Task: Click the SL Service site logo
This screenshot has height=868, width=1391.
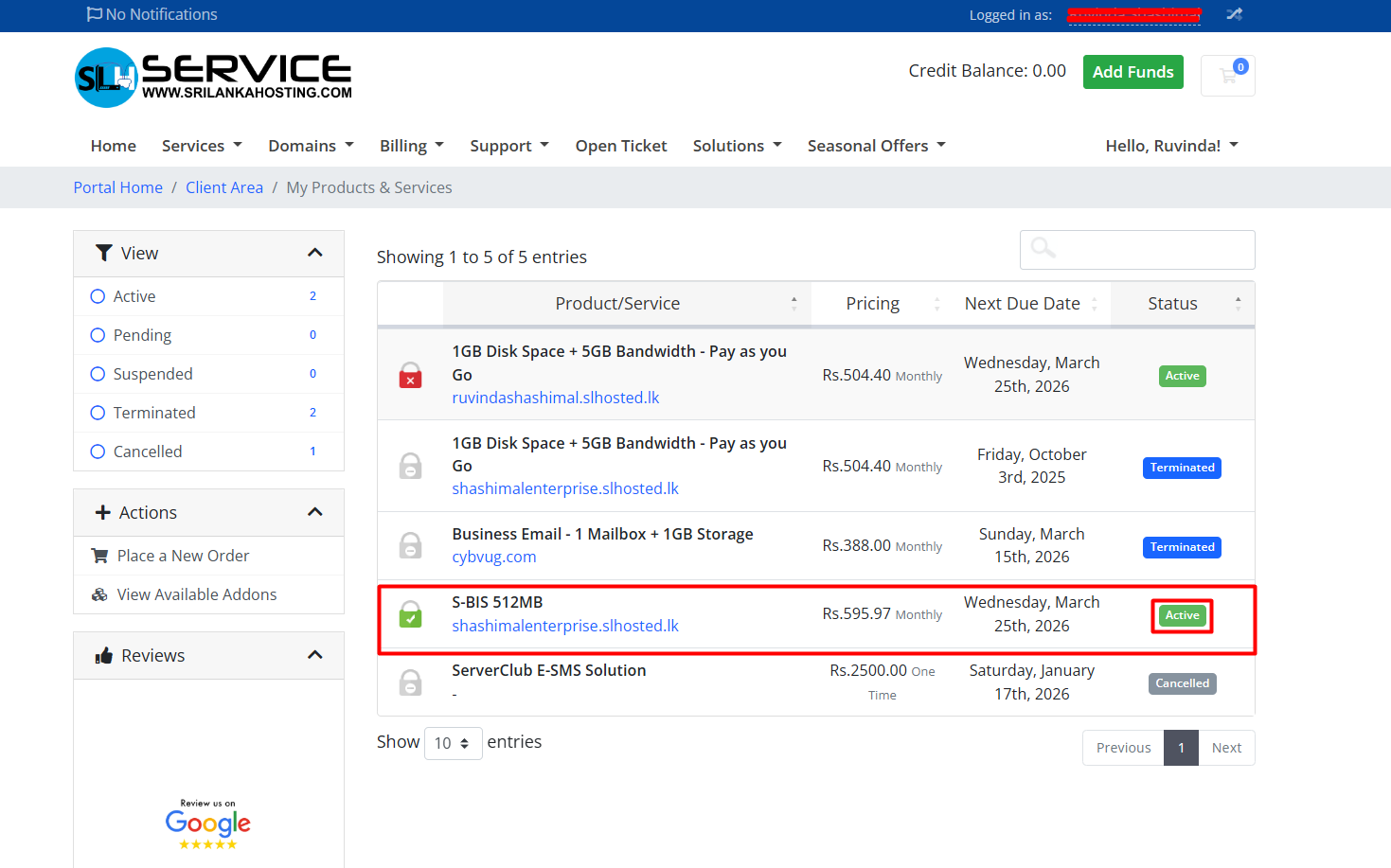Action: (213, 78)
